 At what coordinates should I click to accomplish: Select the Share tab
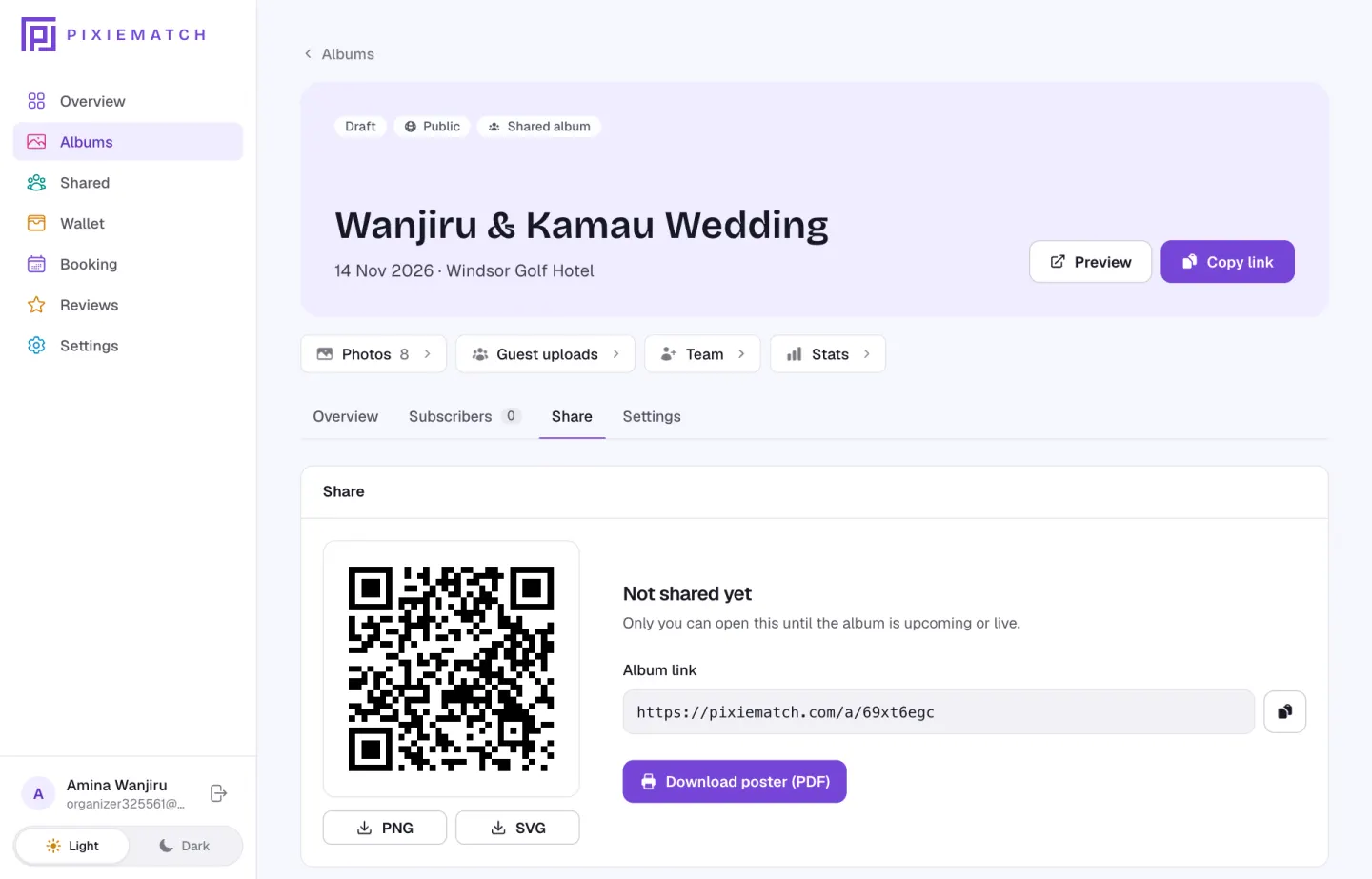(x=572, y=417)
